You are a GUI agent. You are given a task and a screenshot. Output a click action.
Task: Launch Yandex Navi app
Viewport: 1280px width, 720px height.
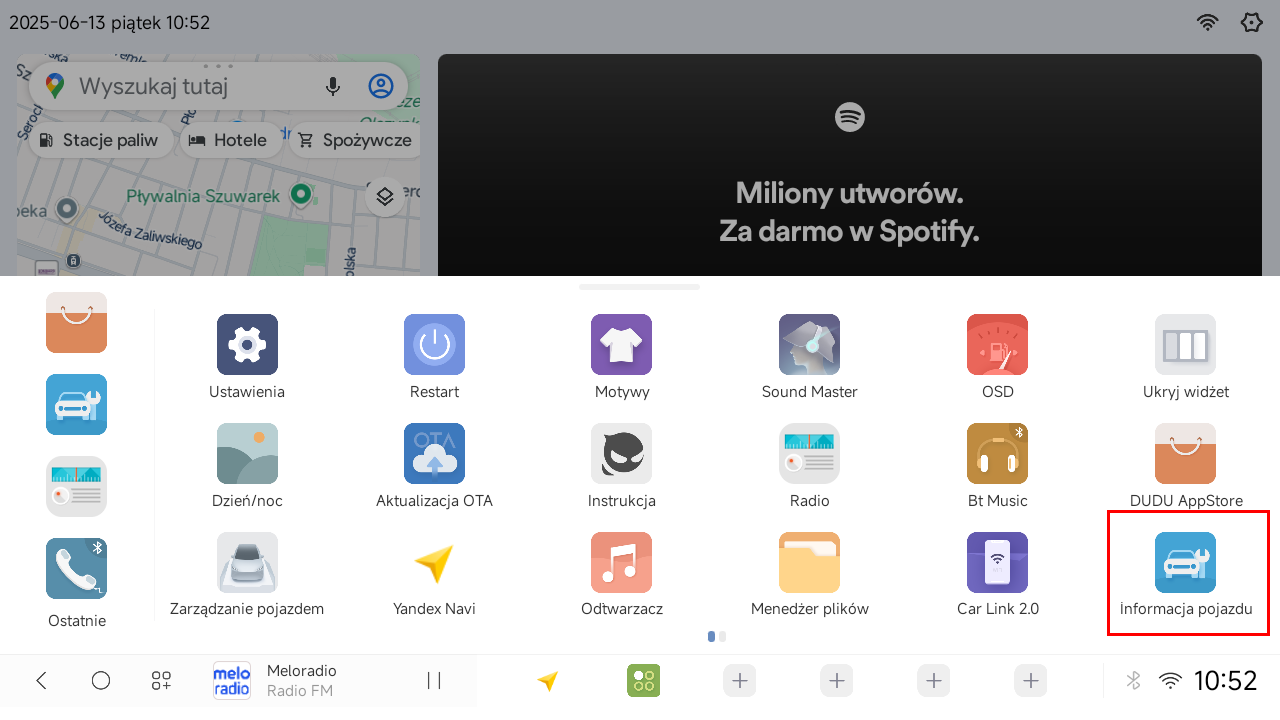[434, 563]
